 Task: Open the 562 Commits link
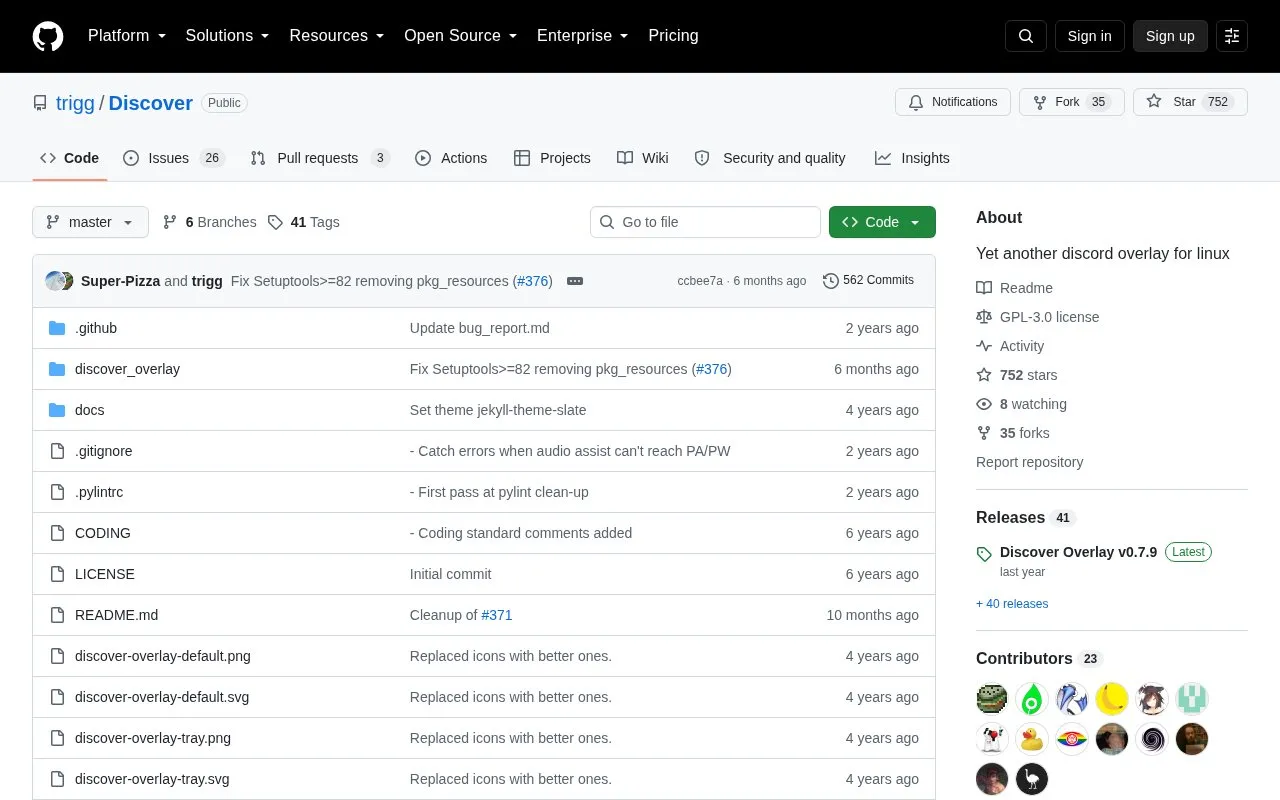(x=868, y=280)
